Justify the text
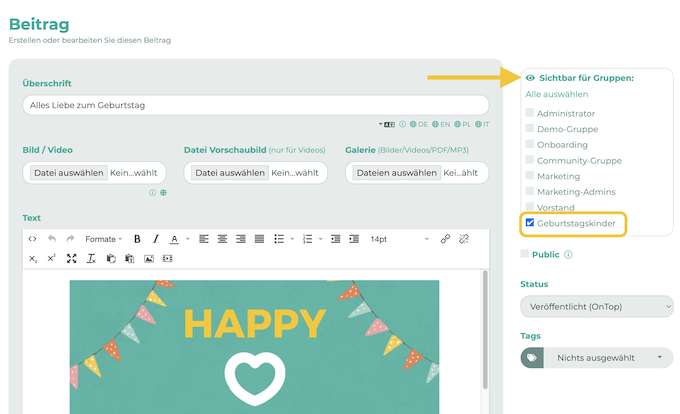This screenshot has height=414, width=680. 259,239
